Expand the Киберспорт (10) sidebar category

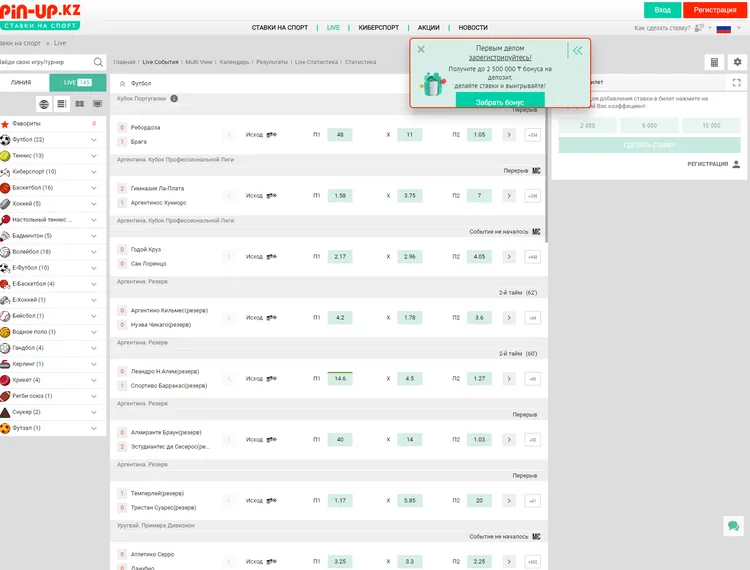coord(94,172)
